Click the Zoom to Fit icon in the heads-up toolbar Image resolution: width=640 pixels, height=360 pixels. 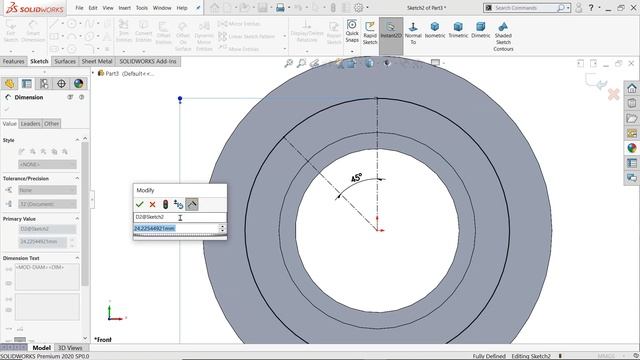point(289,63)
